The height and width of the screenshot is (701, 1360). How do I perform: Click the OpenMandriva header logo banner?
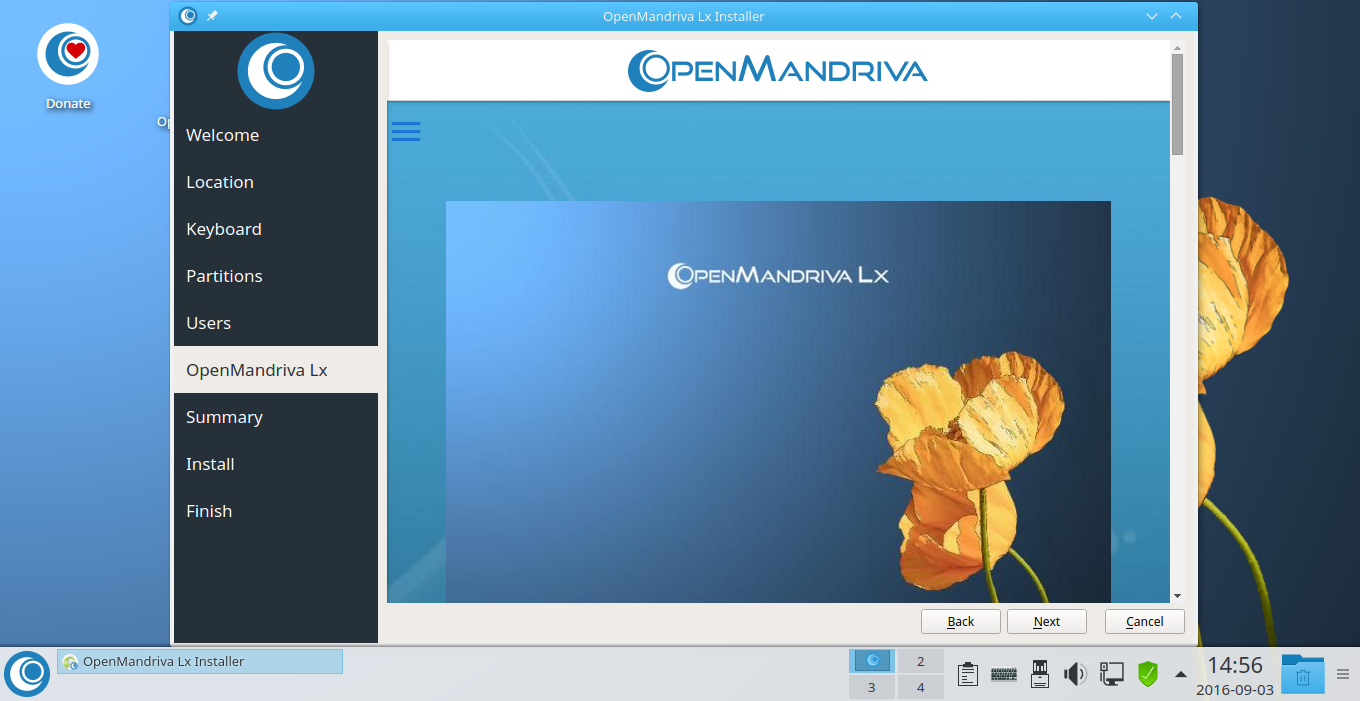pyautogui.click(x=778, y=70)
